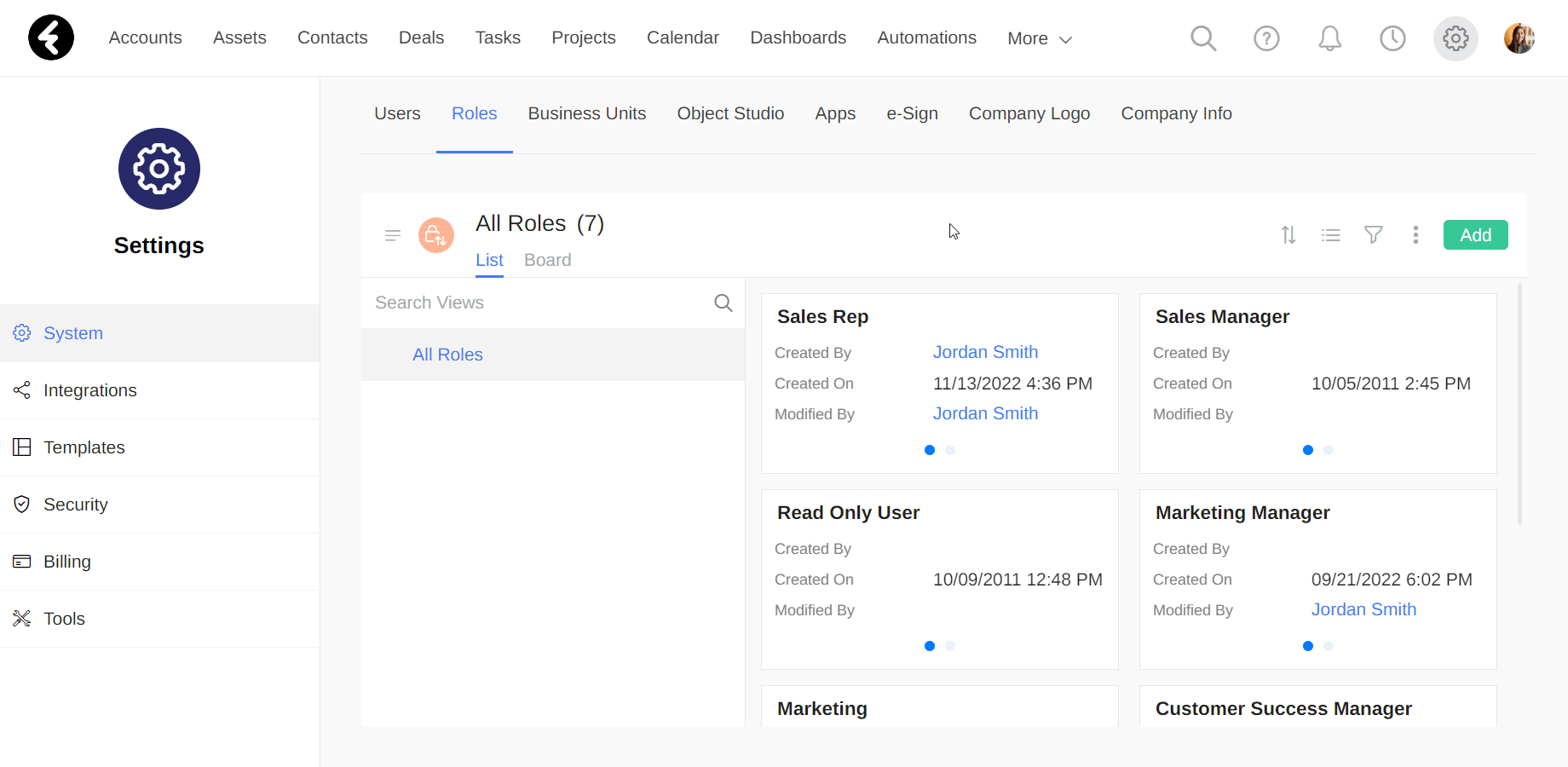Click the app logo in top-left corner
1568x767 pixels.
pyautogui.click(x=51, y=37)
